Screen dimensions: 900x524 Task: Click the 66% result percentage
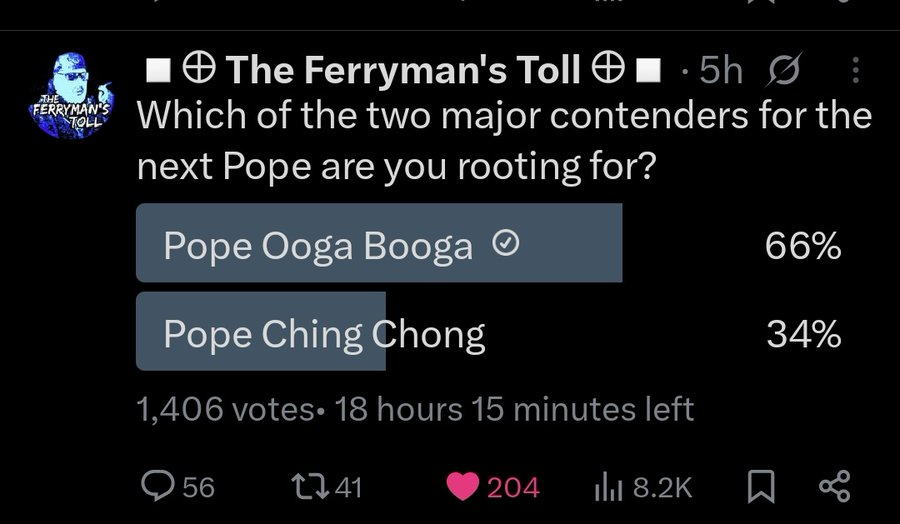coord(803,247)
